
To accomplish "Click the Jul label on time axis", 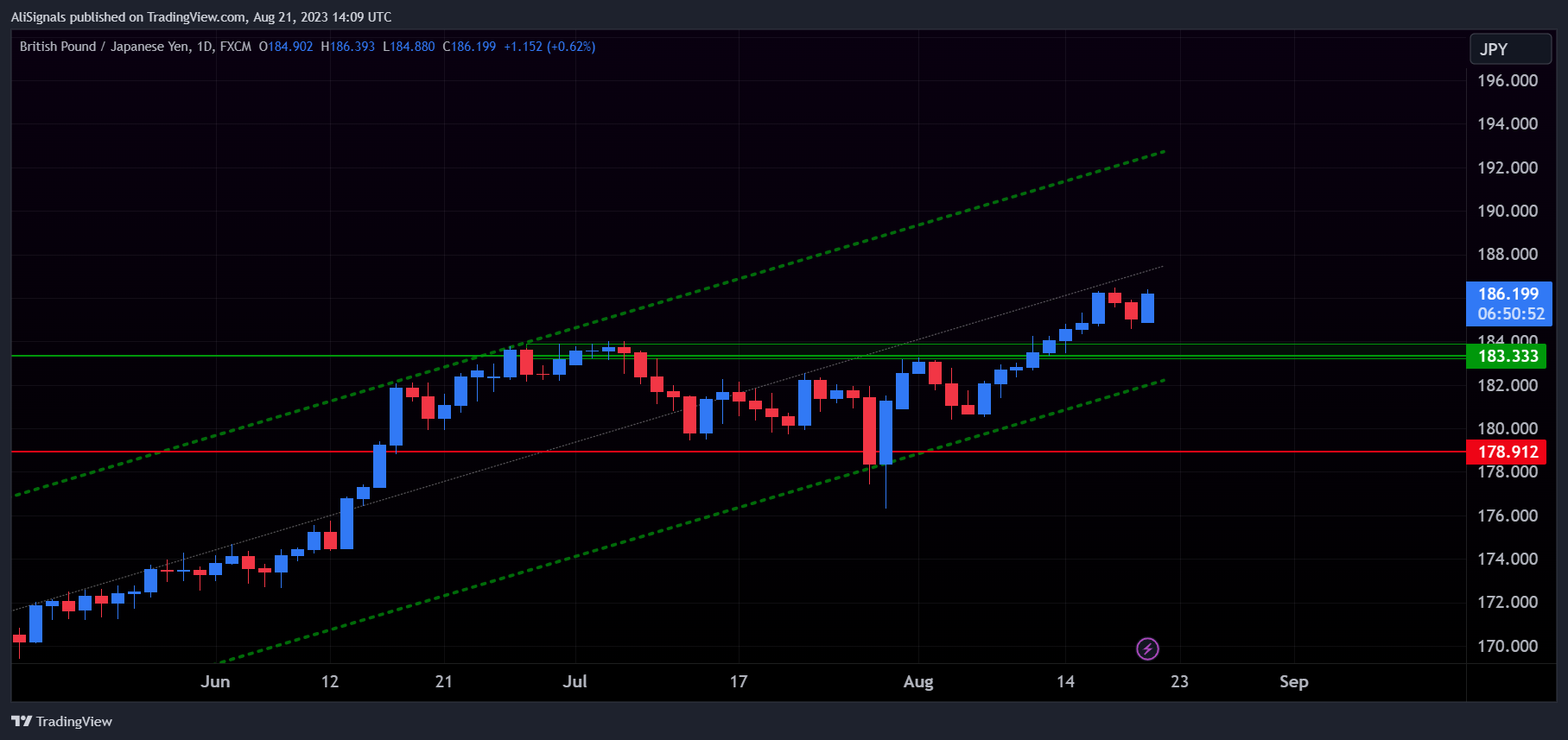I will click(x=575, y=681).
